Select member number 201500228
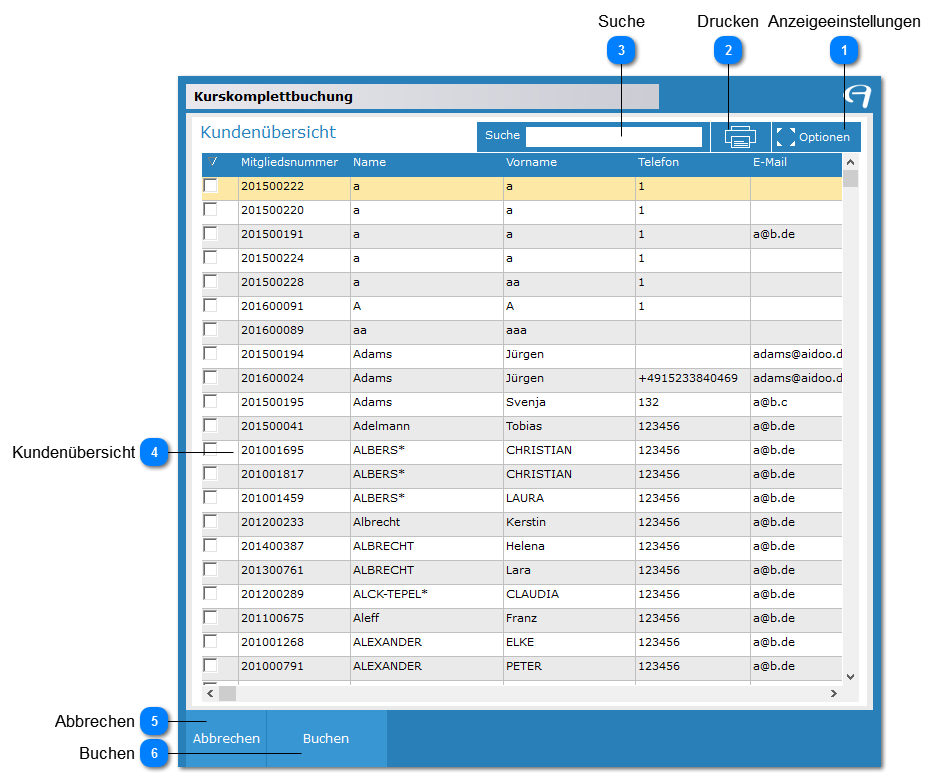This screenshot has width=937, height=779. click(x=272, y=282)
